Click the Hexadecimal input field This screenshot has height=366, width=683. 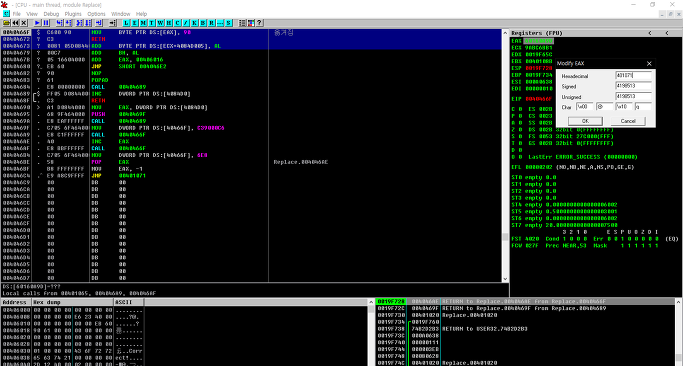633,75
